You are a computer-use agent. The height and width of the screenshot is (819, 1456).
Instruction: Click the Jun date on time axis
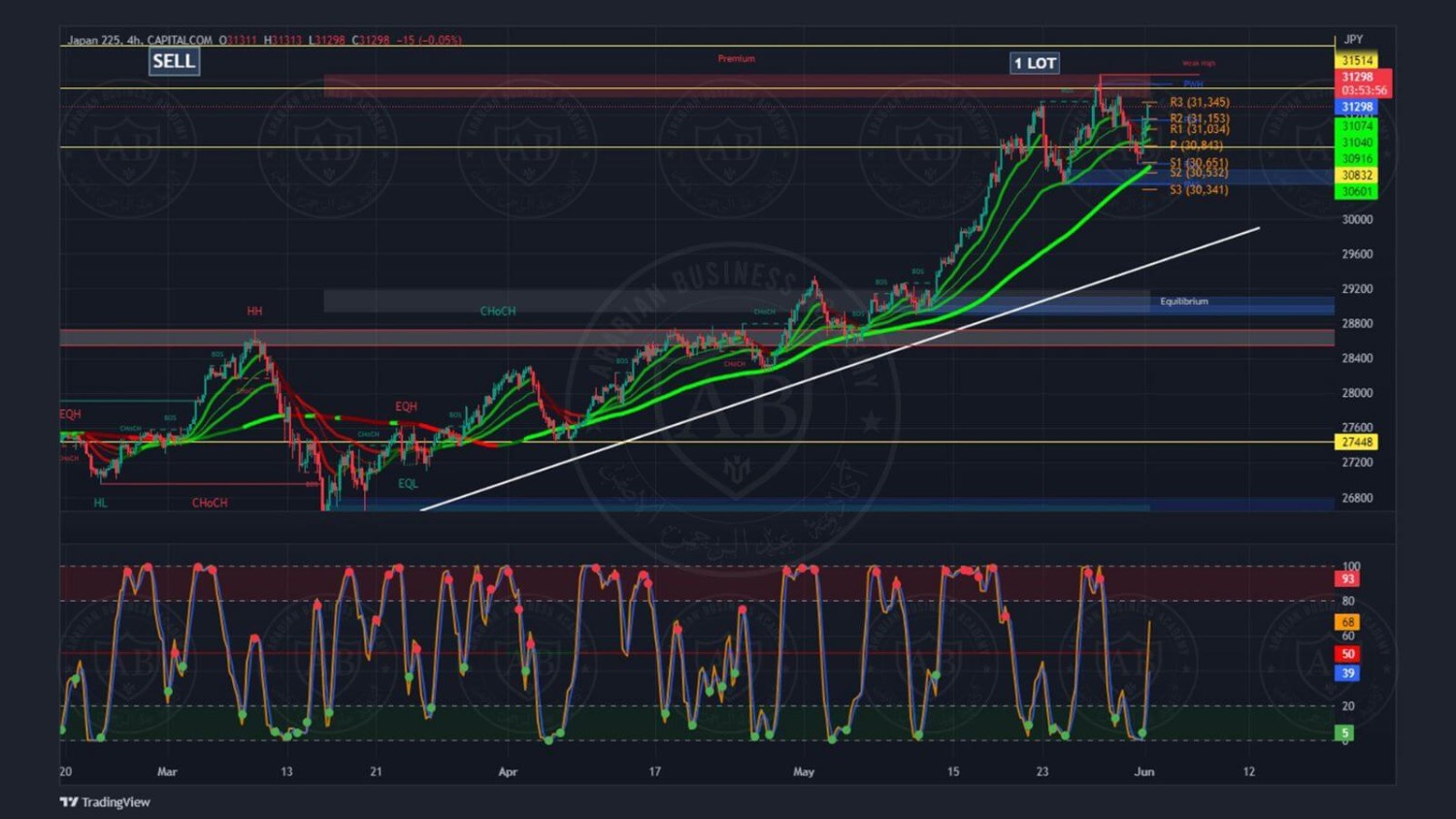pyautogui.click(x=1144, y=771)
